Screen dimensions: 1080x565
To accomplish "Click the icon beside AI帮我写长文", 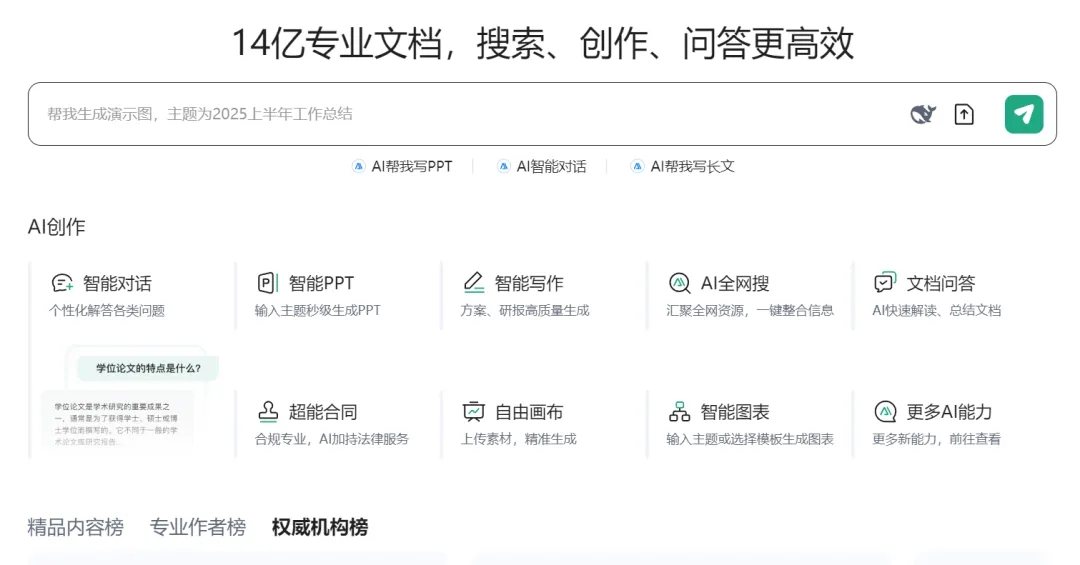I will click(x=637, y=166).
